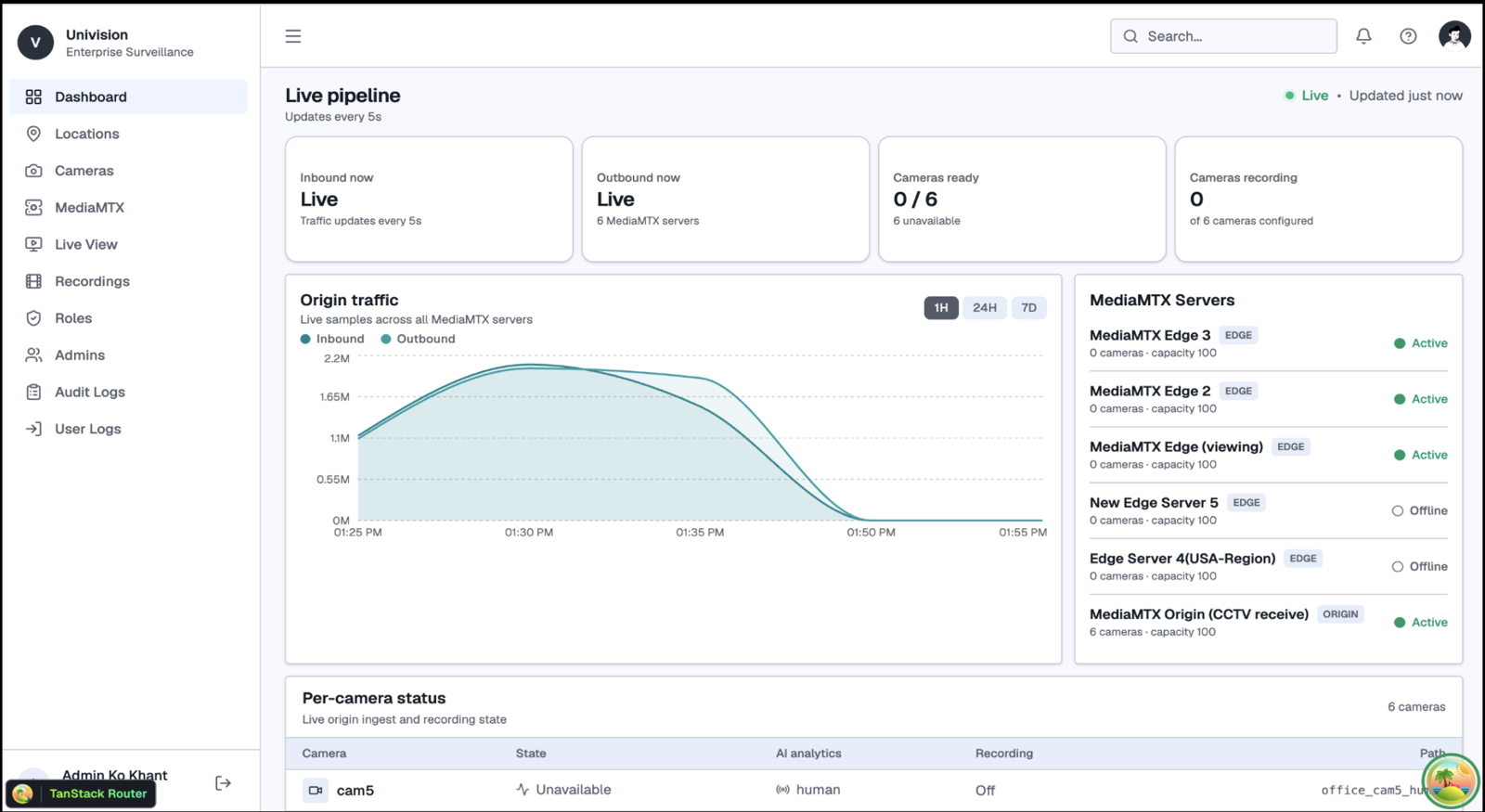Click the Univision V logo
This screenshot has height=812, width=1485.
35,43
